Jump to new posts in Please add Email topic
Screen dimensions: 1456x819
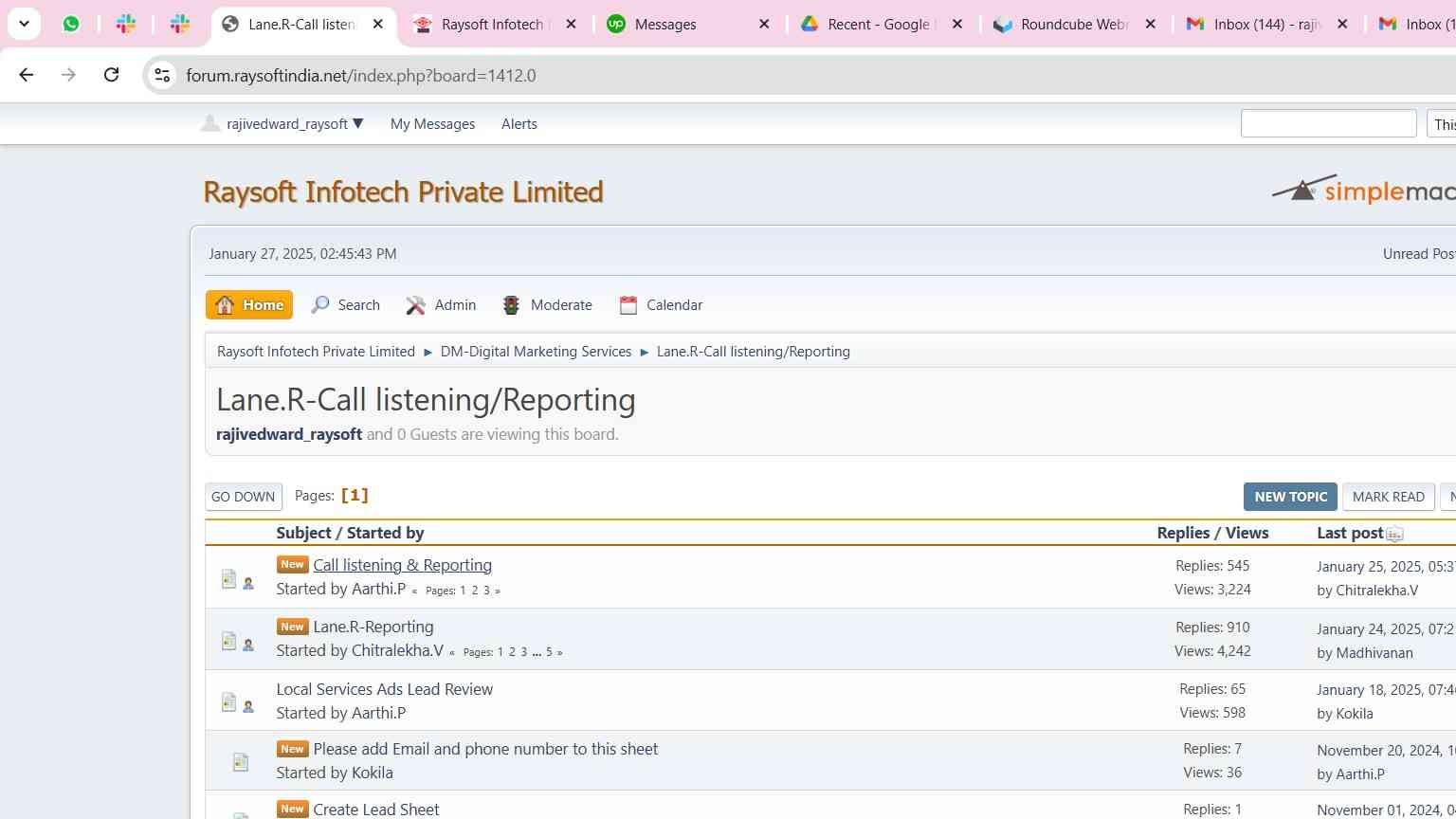click(x=292, y=748)
